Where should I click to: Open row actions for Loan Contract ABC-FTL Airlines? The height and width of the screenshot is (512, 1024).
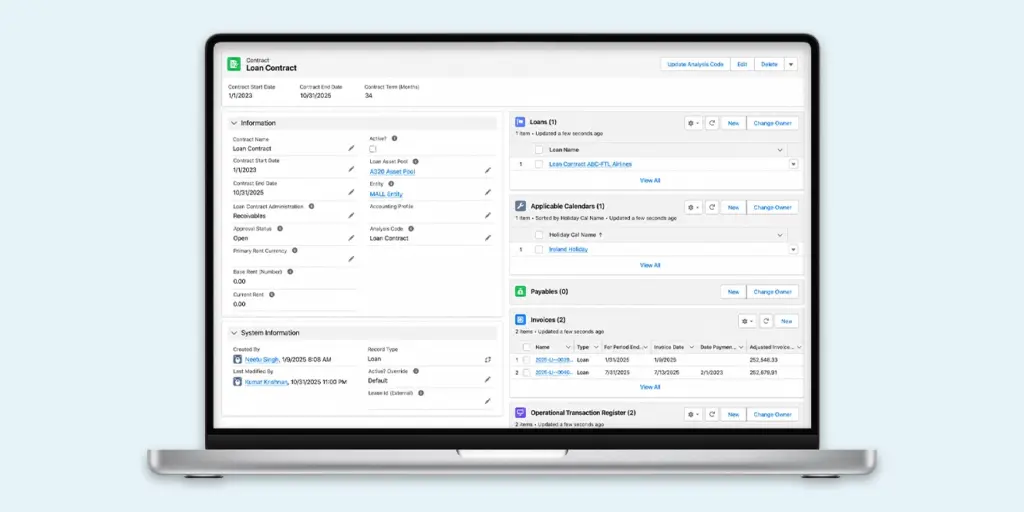pyautogui.click(x=793, y=165)
